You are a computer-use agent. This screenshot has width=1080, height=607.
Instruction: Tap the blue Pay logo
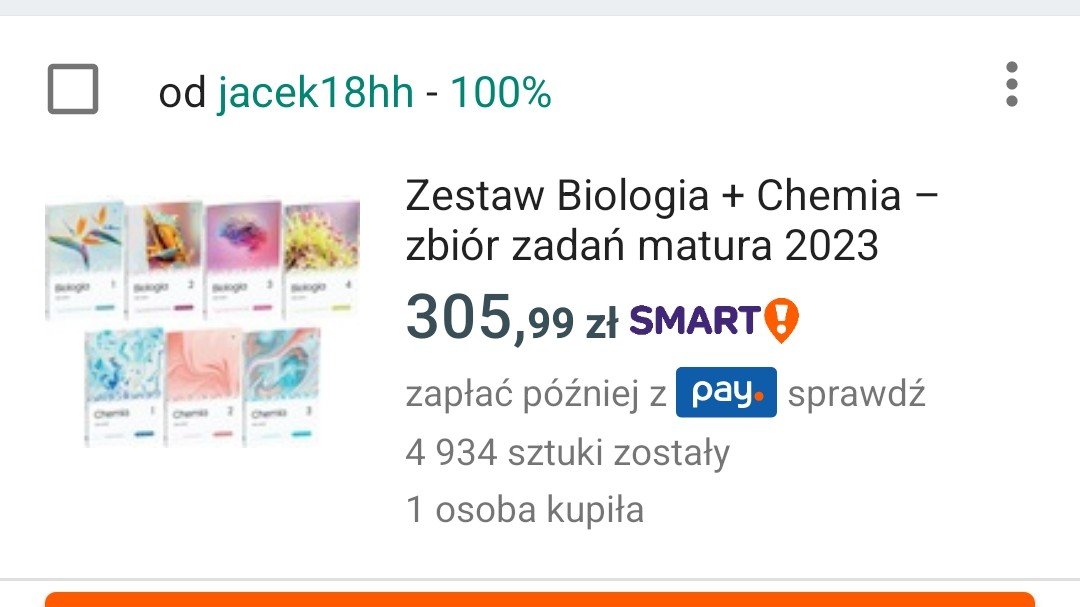[726, 393]
